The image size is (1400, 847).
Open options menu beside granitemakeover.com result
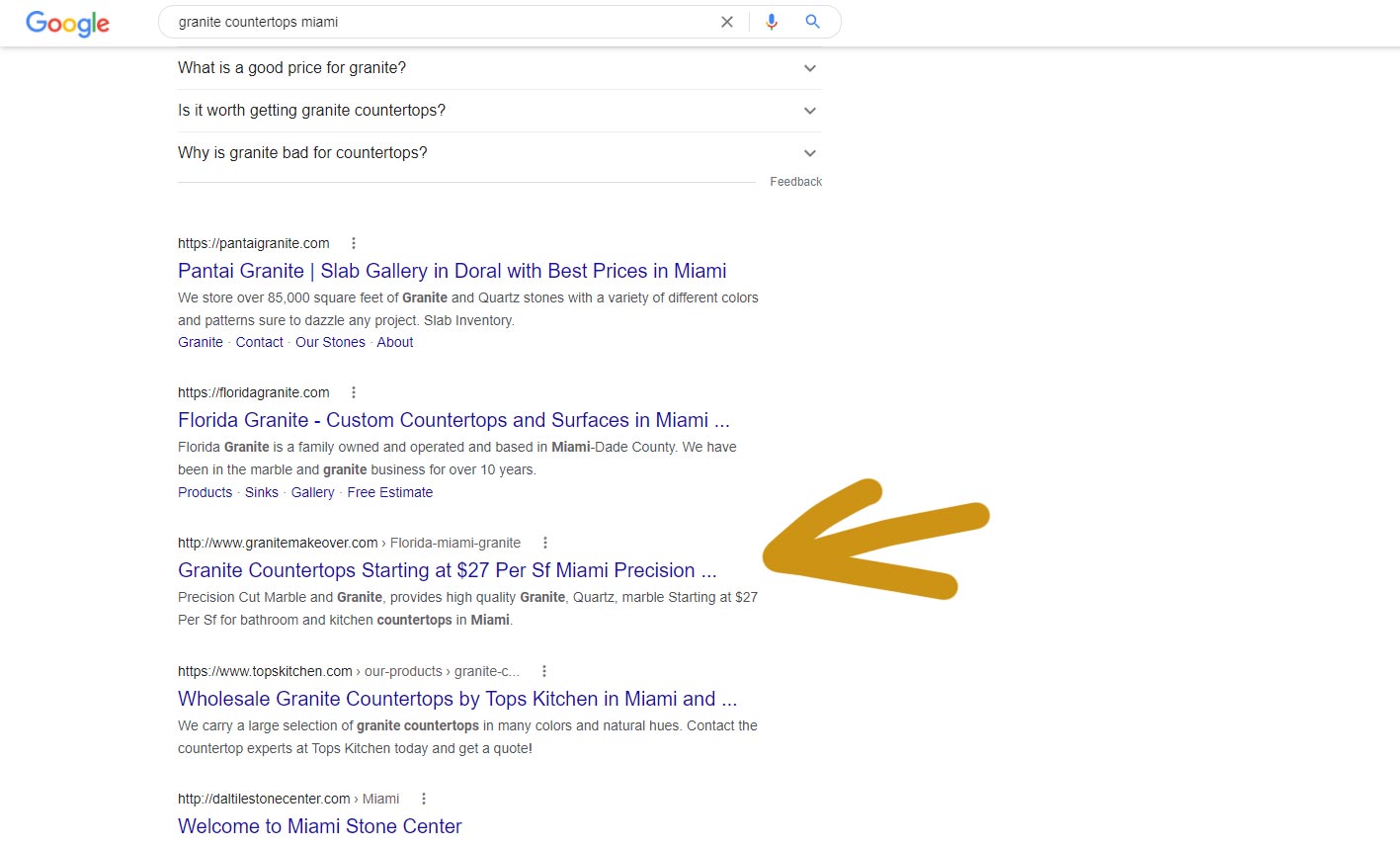click(545, 543)
